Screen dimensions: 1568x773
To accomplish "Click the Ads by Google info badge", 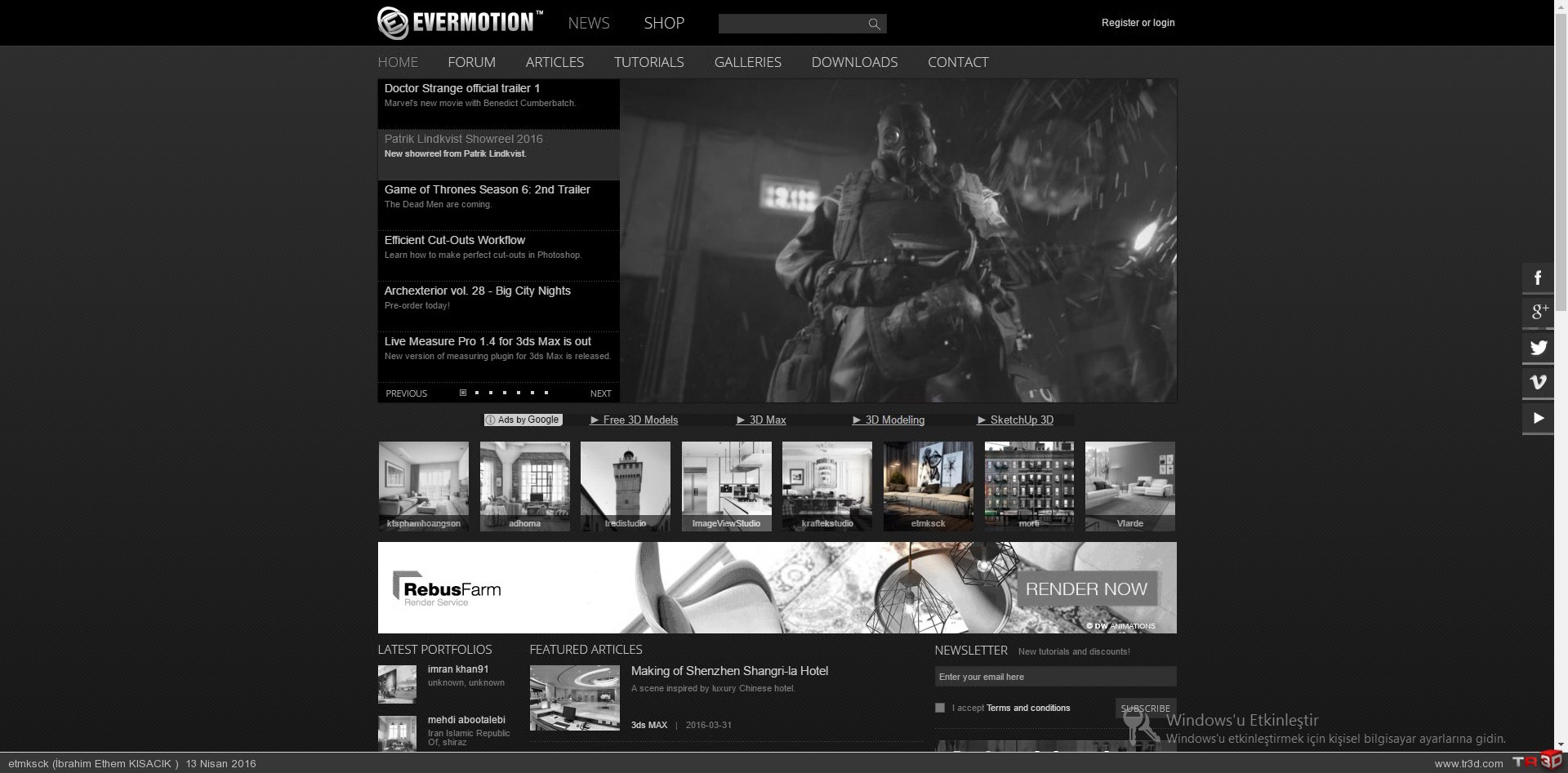I will [523, 420].
